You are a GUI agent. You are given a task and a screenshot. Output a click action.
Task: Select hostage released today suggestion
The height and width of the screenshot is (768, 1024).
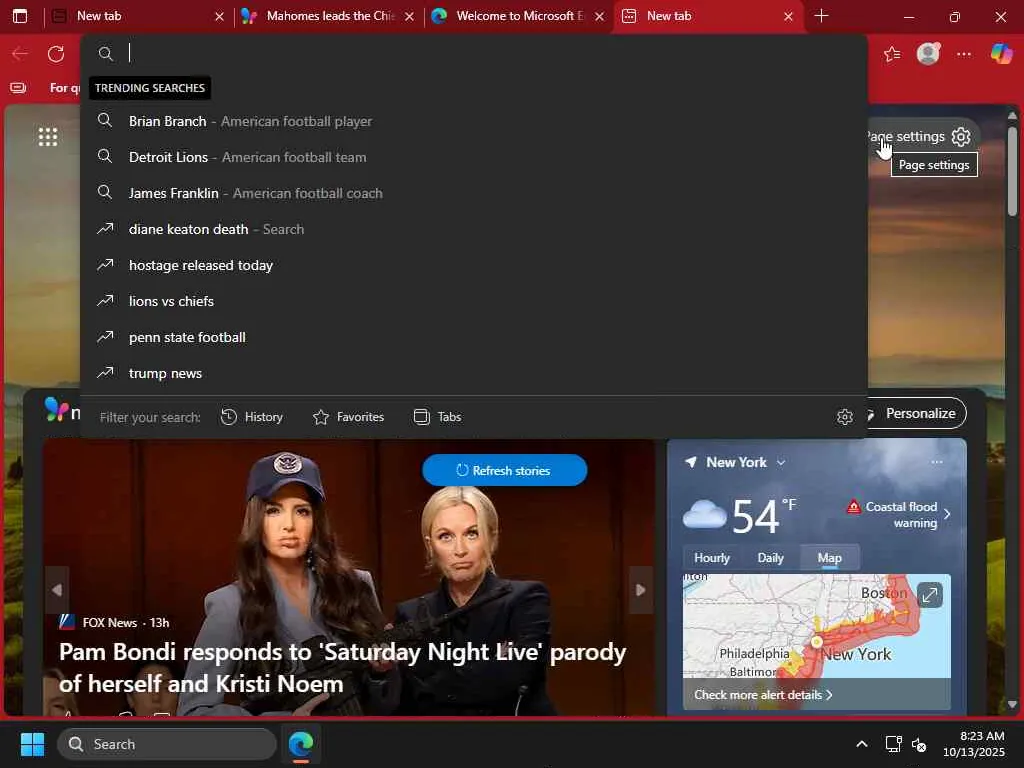click(474, 265)
